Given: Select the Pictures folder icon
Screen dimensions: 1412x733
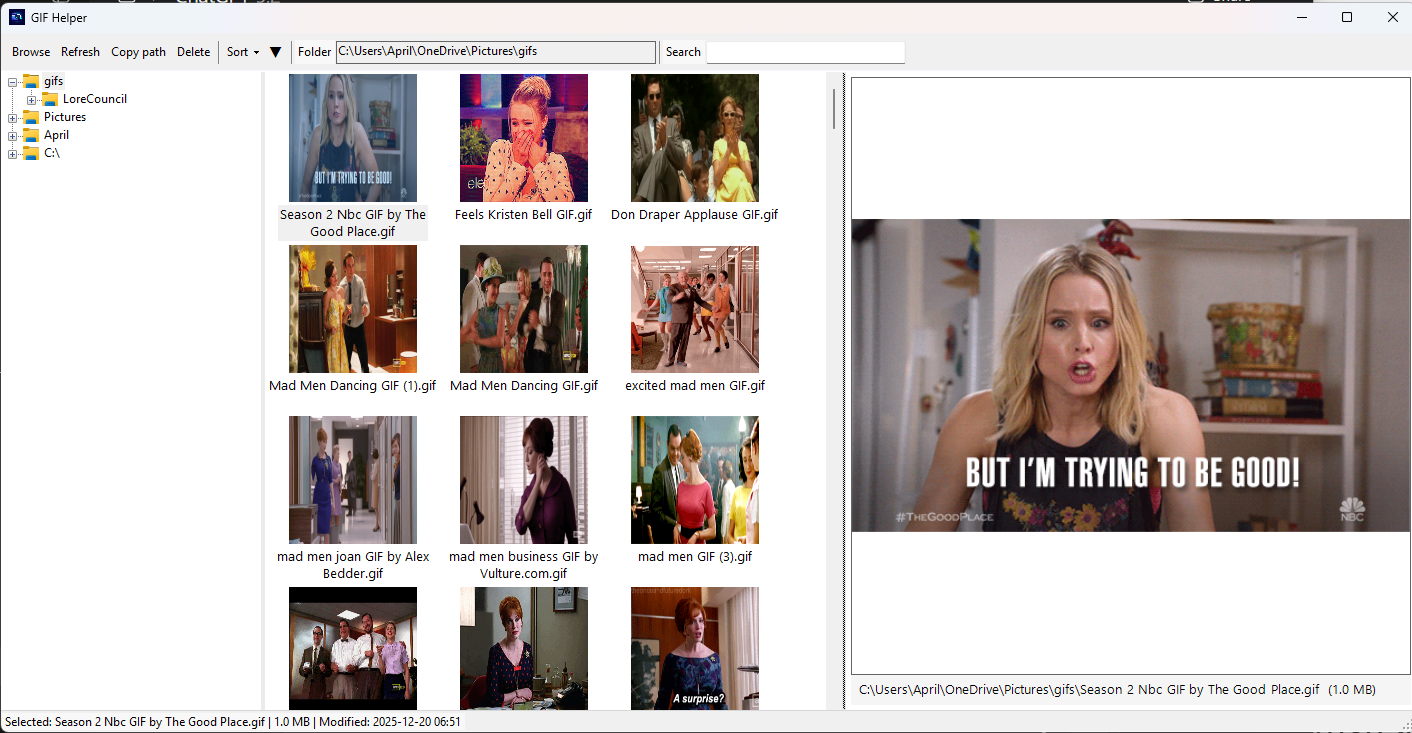Looking at the screenshot, I should coord(31,117).
